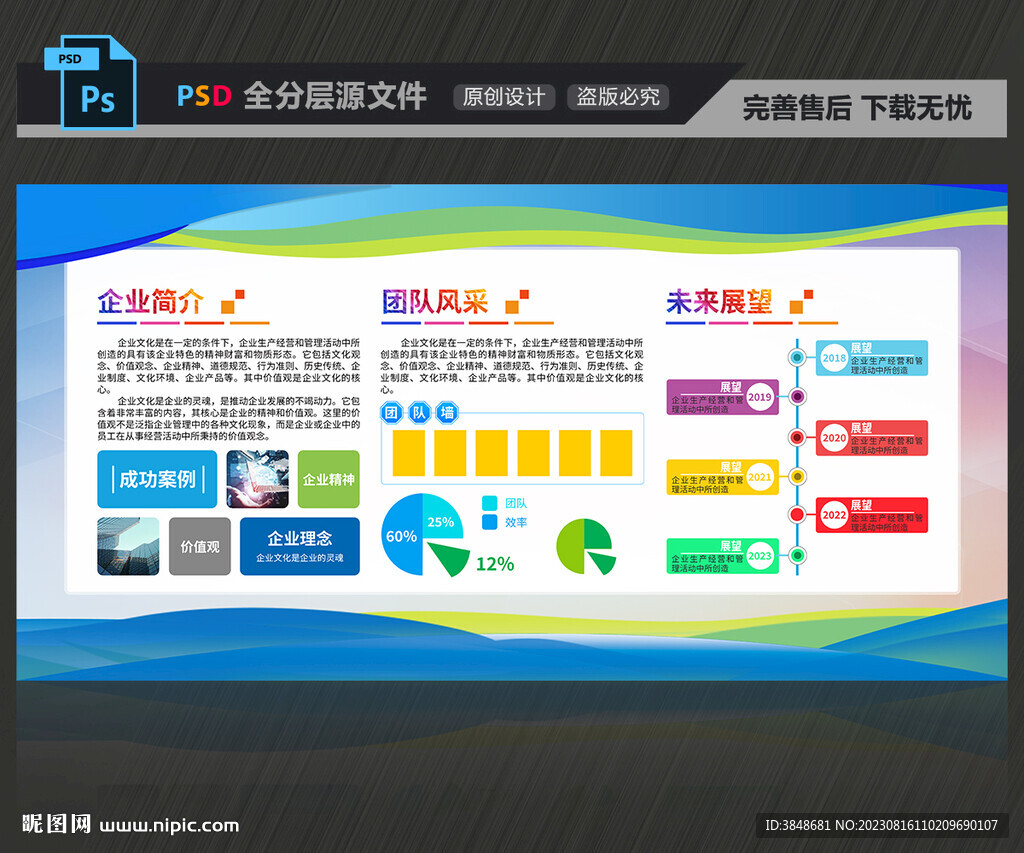Click the purple timeline node beside 2019
The height and width of the screenshot is (853, 1024).
pos(797,396)
